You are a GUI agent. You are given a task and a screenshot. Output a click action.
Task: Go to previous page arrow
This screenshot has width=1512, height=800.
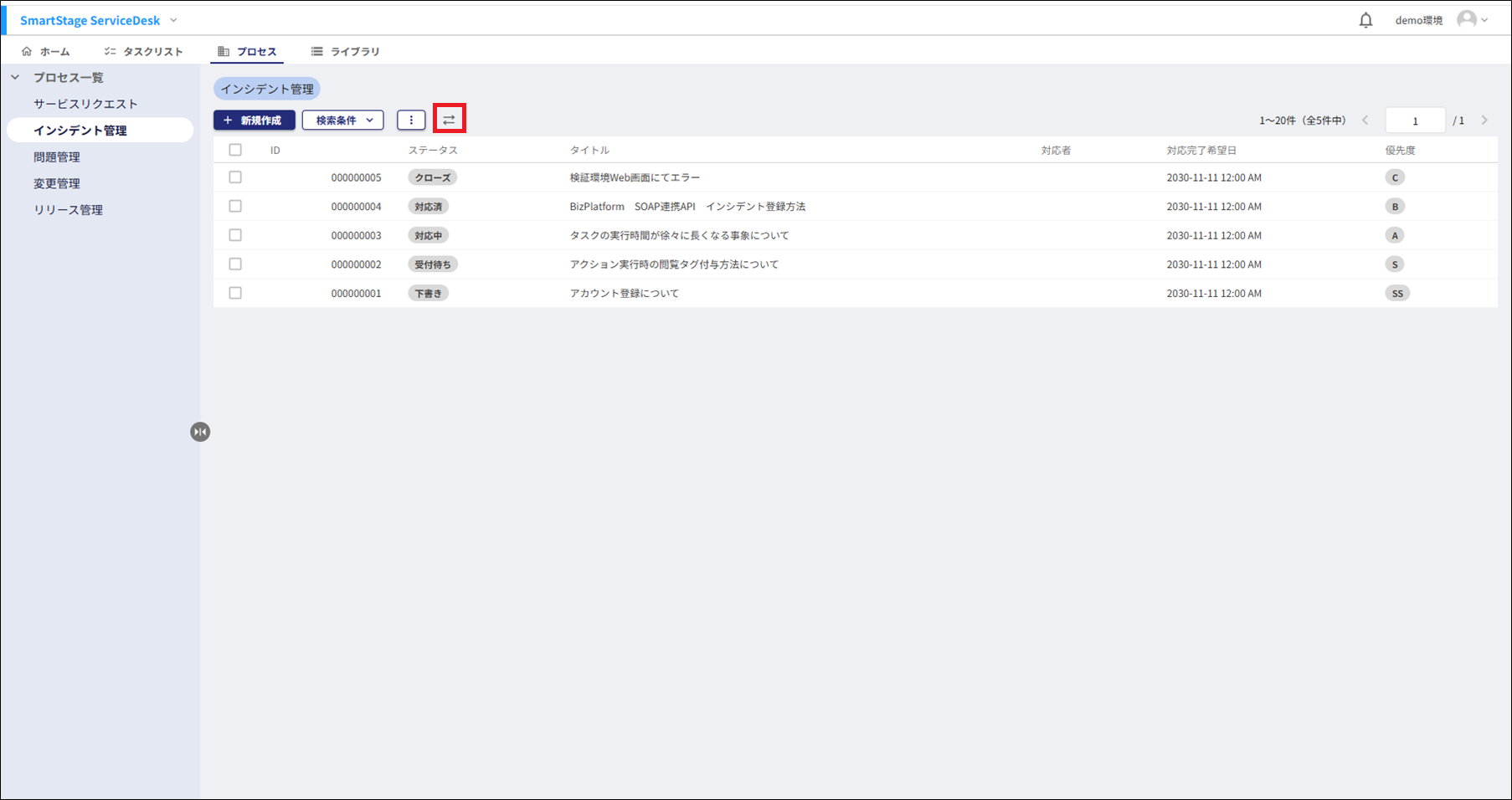(1365, 121)
